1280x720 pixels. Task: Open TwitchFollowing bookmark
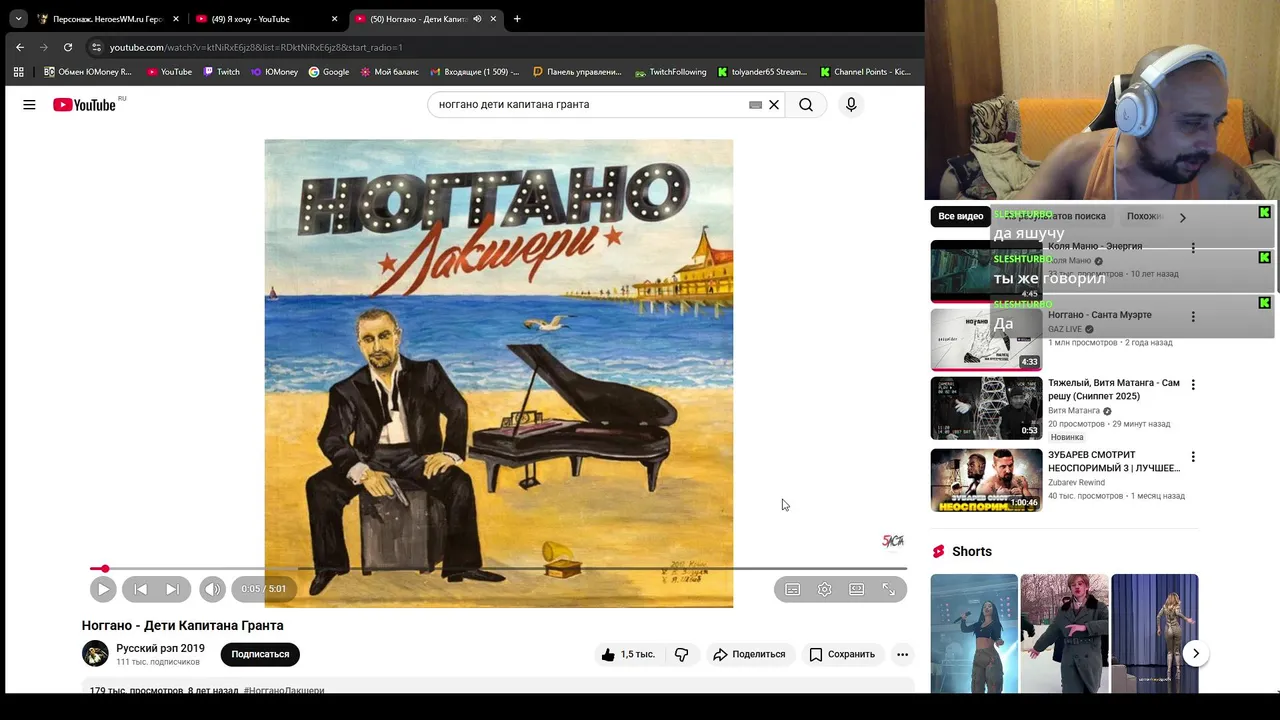coord(671,72)
